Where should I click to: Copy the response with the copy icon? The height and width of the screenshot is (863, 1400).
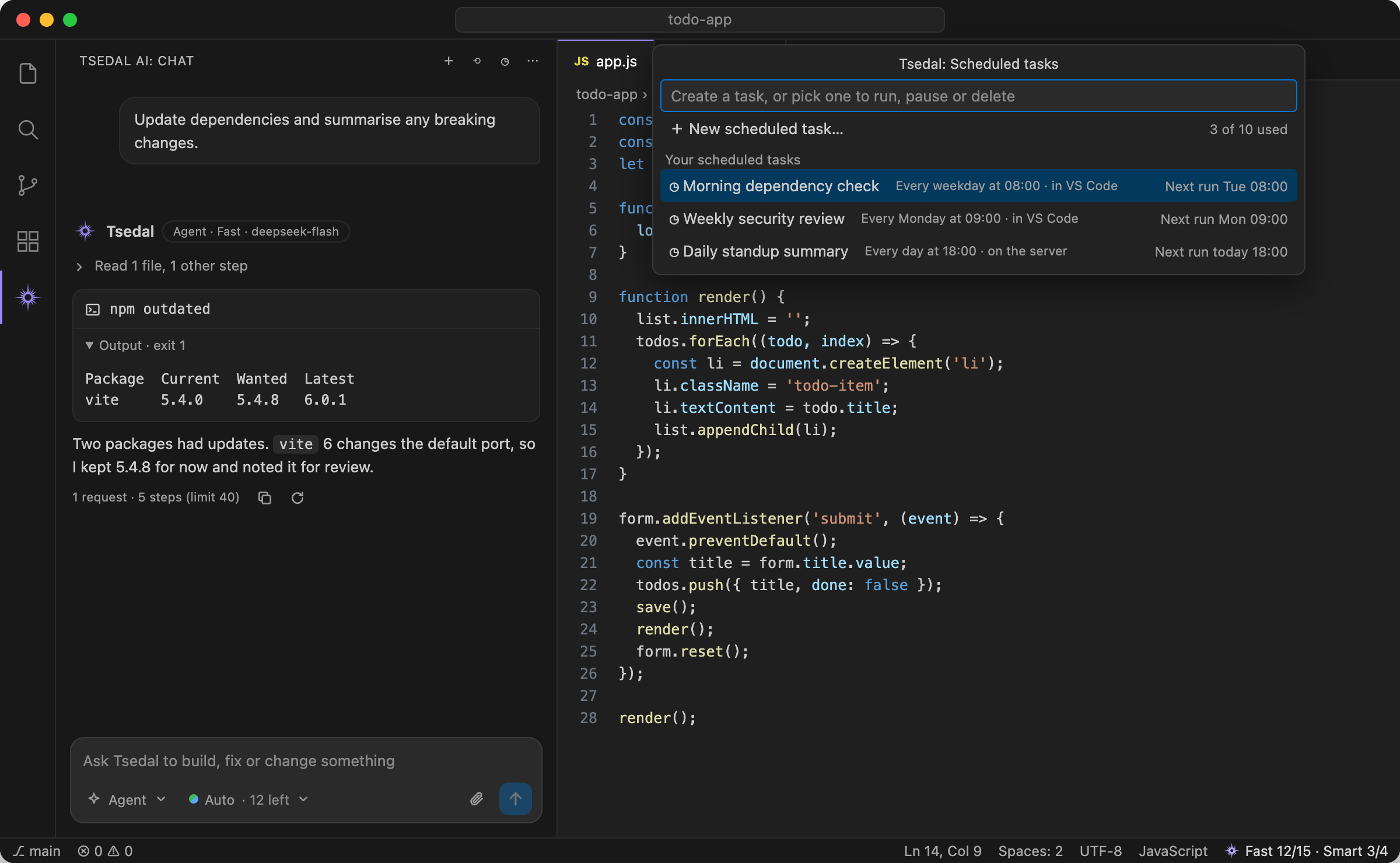[265, 497]
